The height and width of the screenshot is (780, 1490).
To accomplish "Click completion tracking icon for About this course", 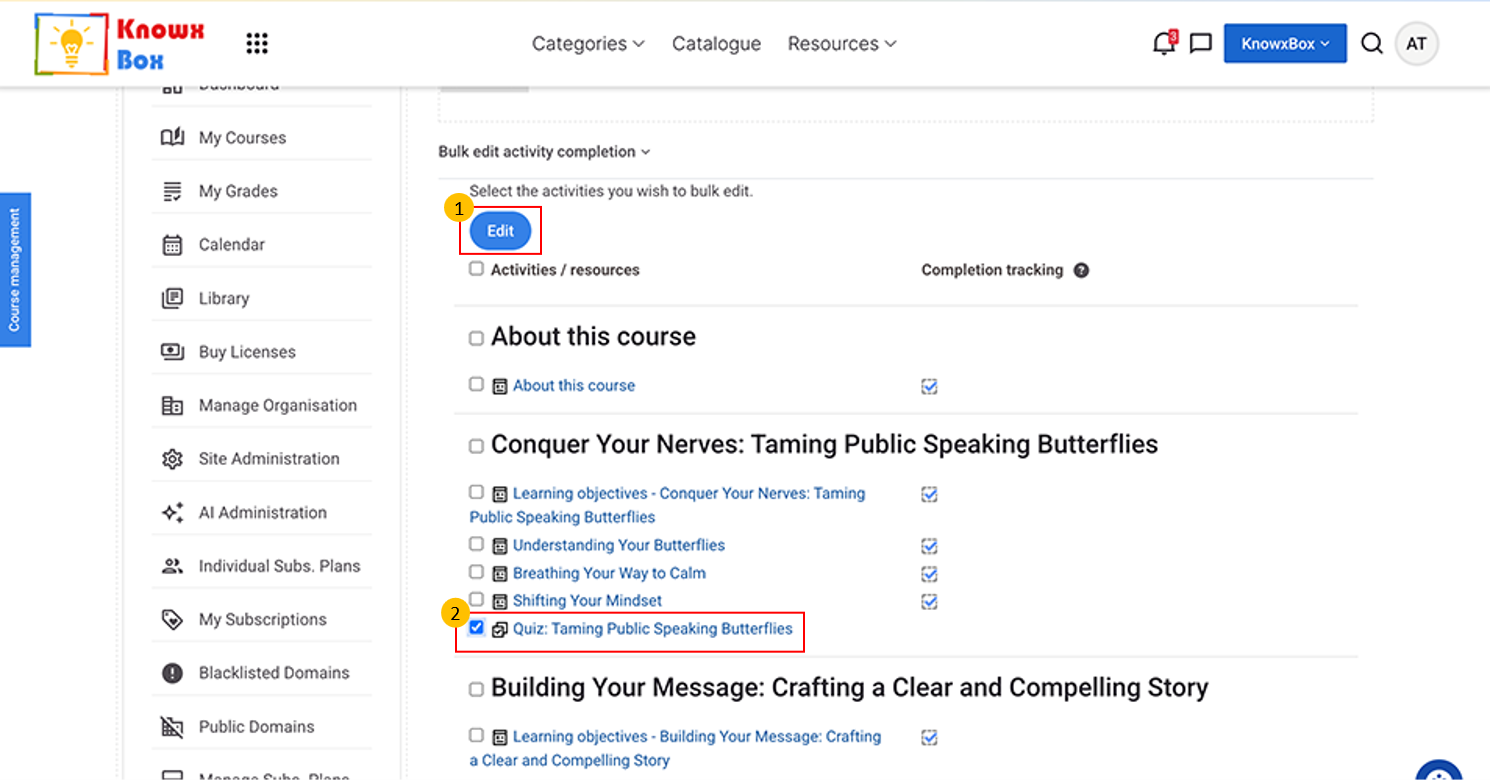I will pyautogui.click(x=929, y=386).
